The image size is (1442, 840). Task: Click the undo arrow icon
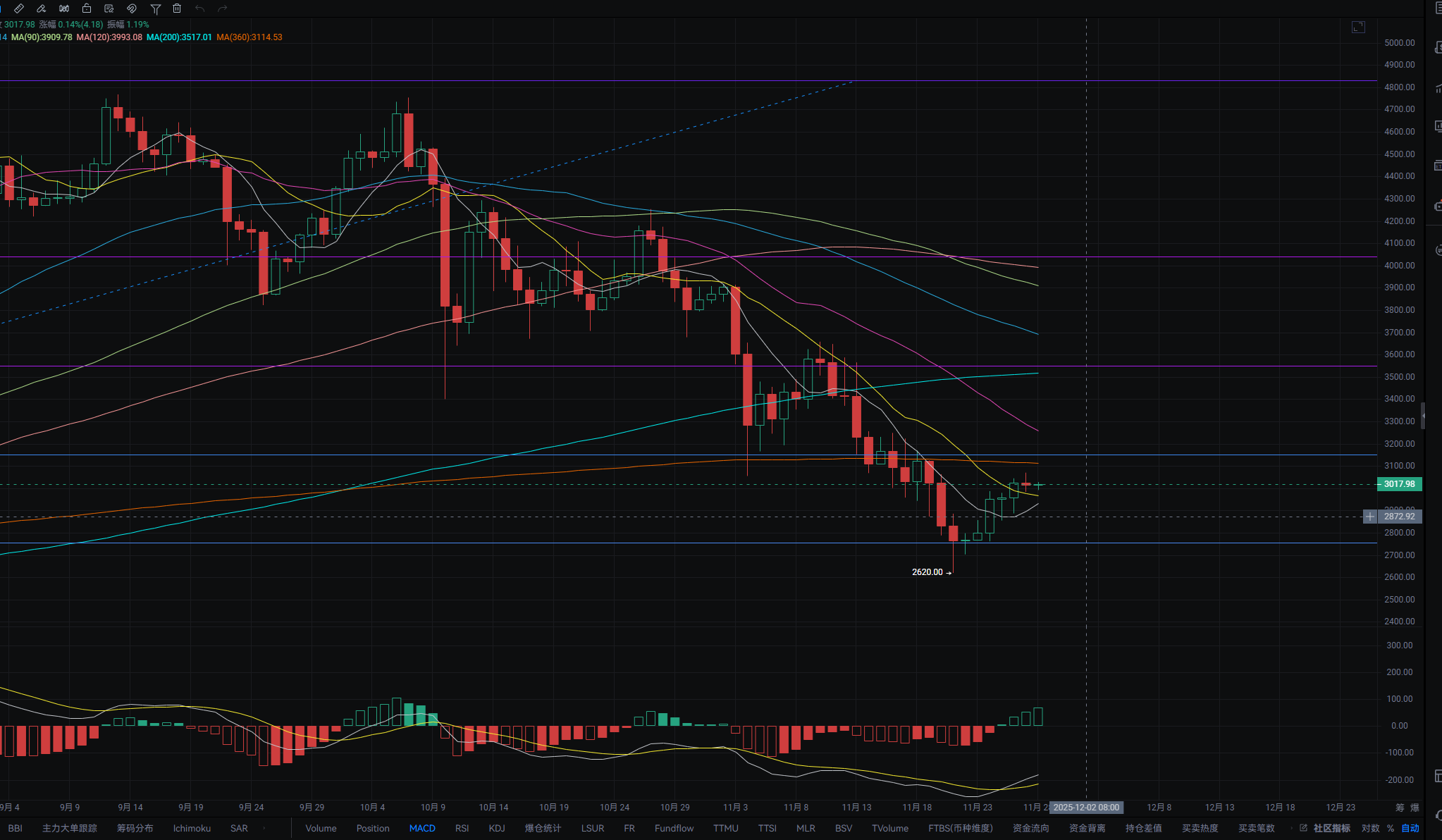(x=200, y=8)
